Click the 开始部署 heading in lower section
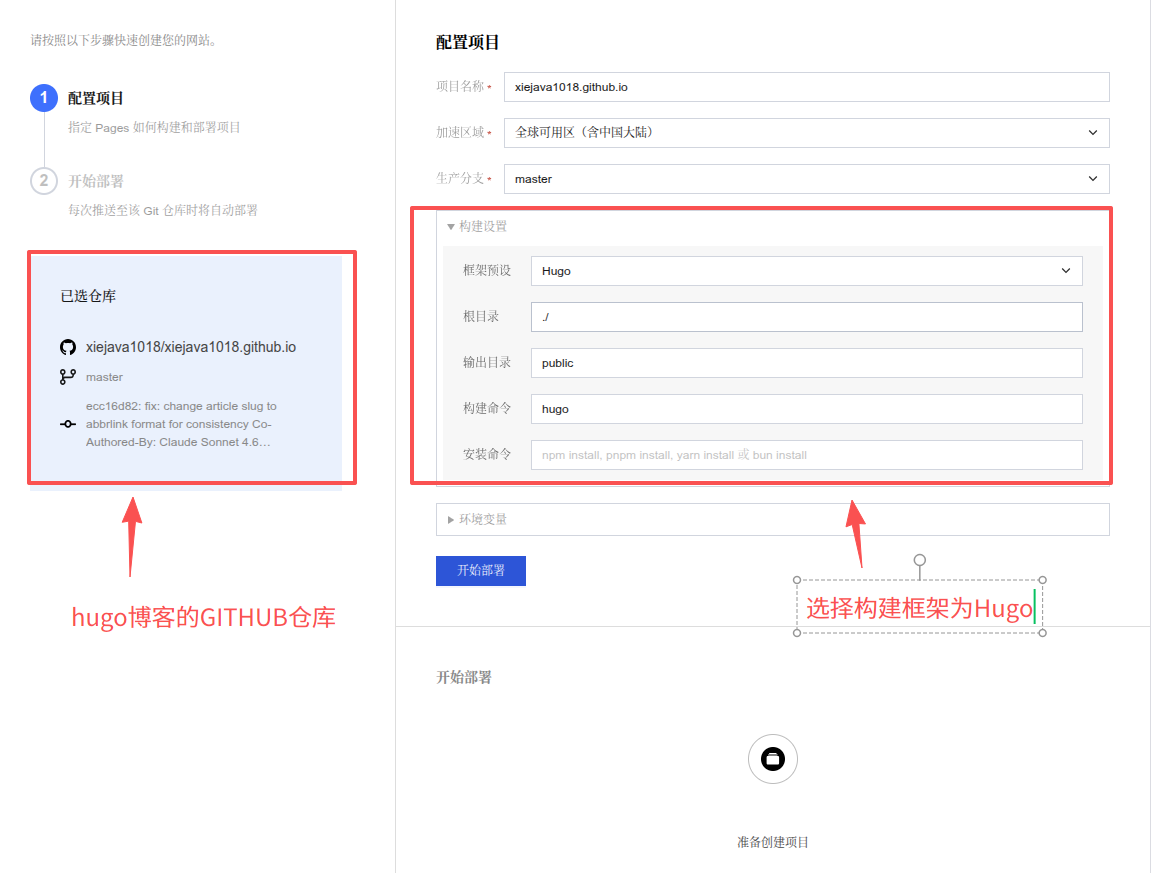The width and height of the screenshot is (1151, 873). [464, 677]
